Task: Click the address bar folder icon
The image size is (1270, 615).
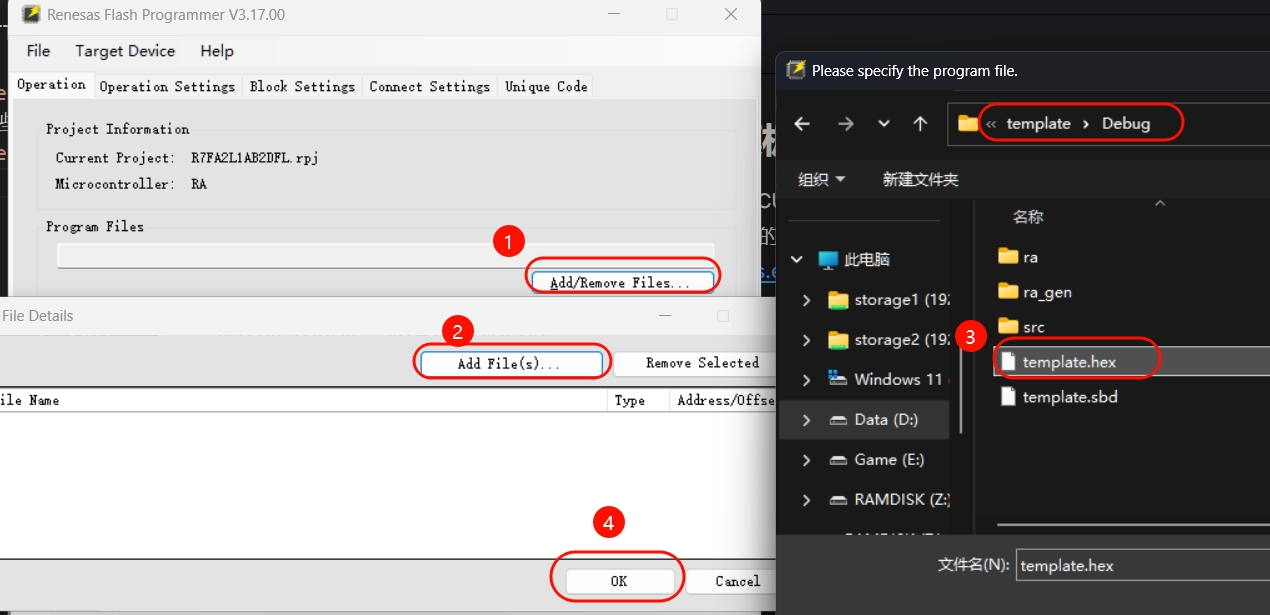Action: (968, 123)
